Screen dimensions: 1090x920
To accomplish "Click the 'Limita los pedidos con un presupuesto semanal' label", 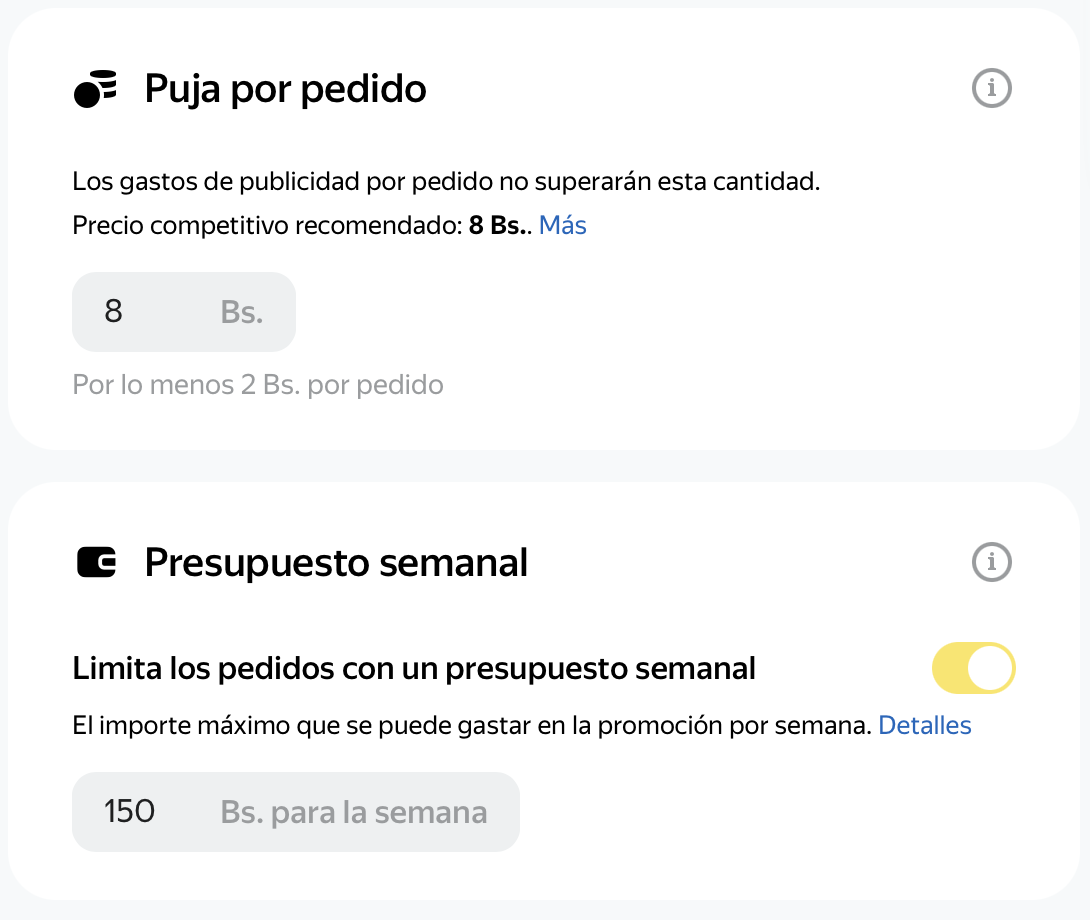I will click(414, 668).
